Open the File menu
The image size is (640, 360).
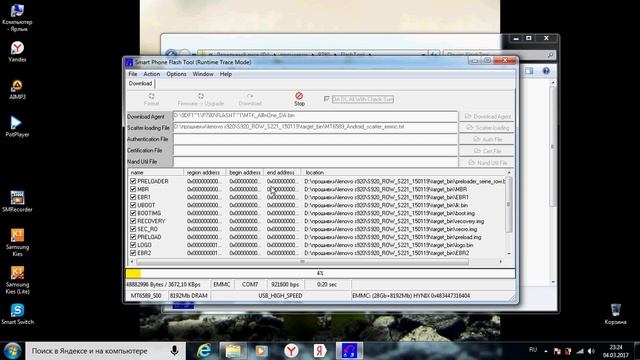[133, 74]
